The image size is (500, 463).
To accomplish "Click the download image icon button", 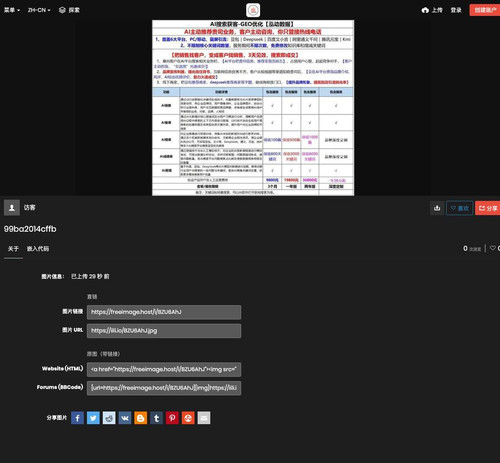I will pos(437,208).
